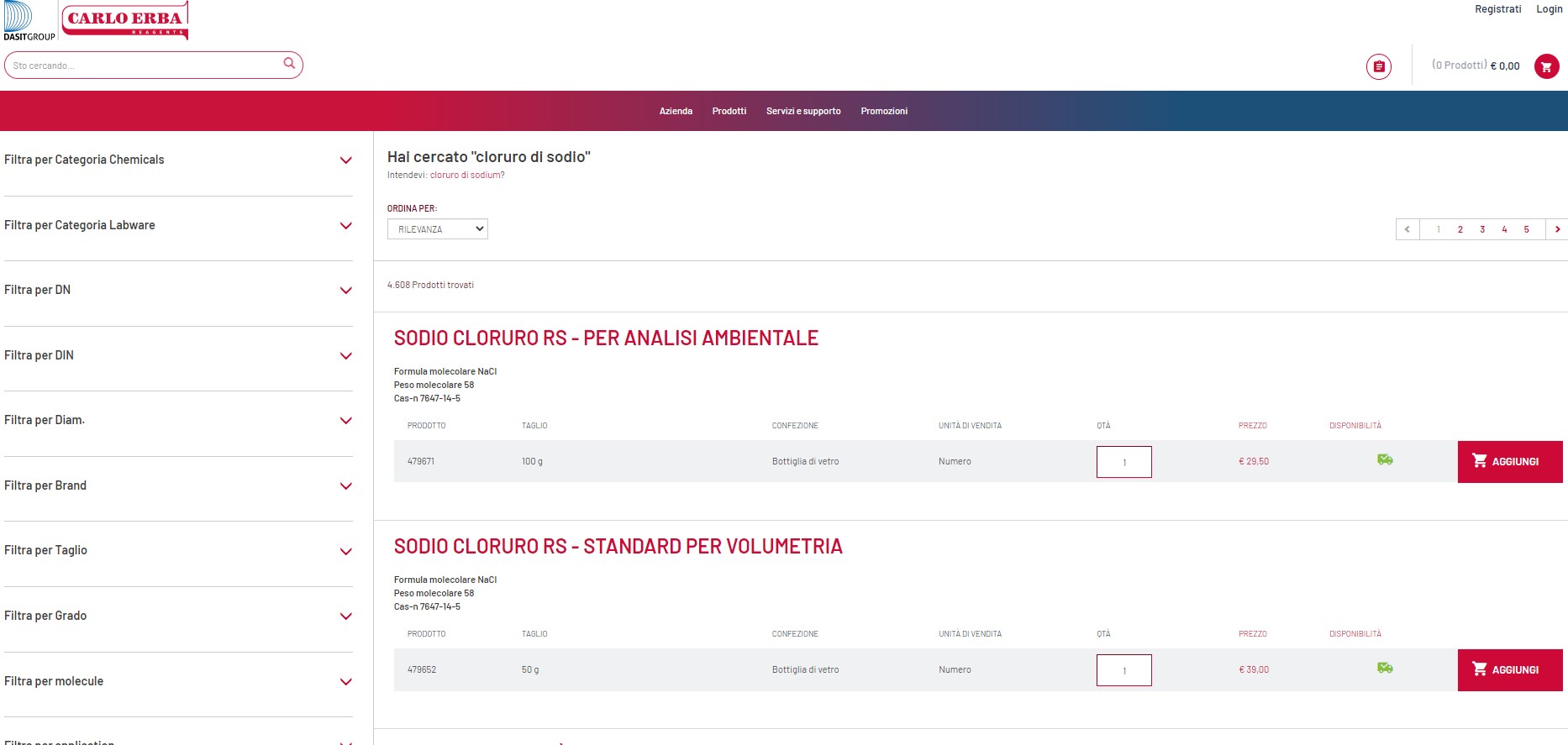Click availability truck icon for product 479671
The height and width of the screenshot is (745, 1568).
coord(1385,459)
